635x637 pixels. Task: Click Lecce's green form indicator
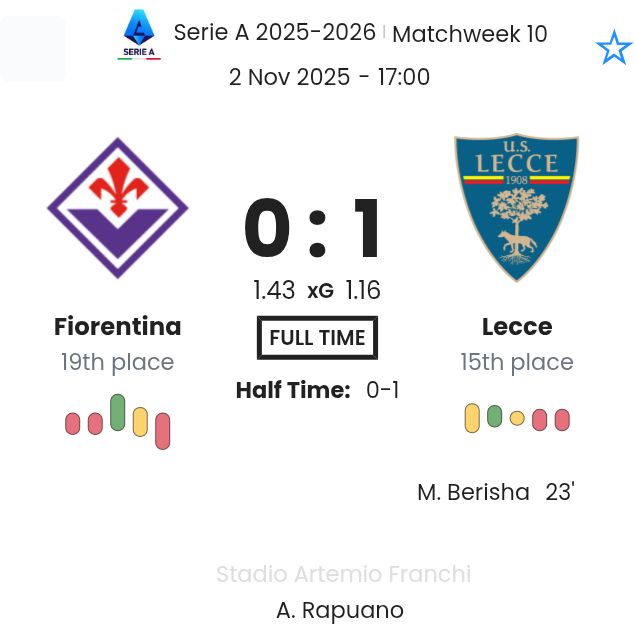tap(494, 416)
